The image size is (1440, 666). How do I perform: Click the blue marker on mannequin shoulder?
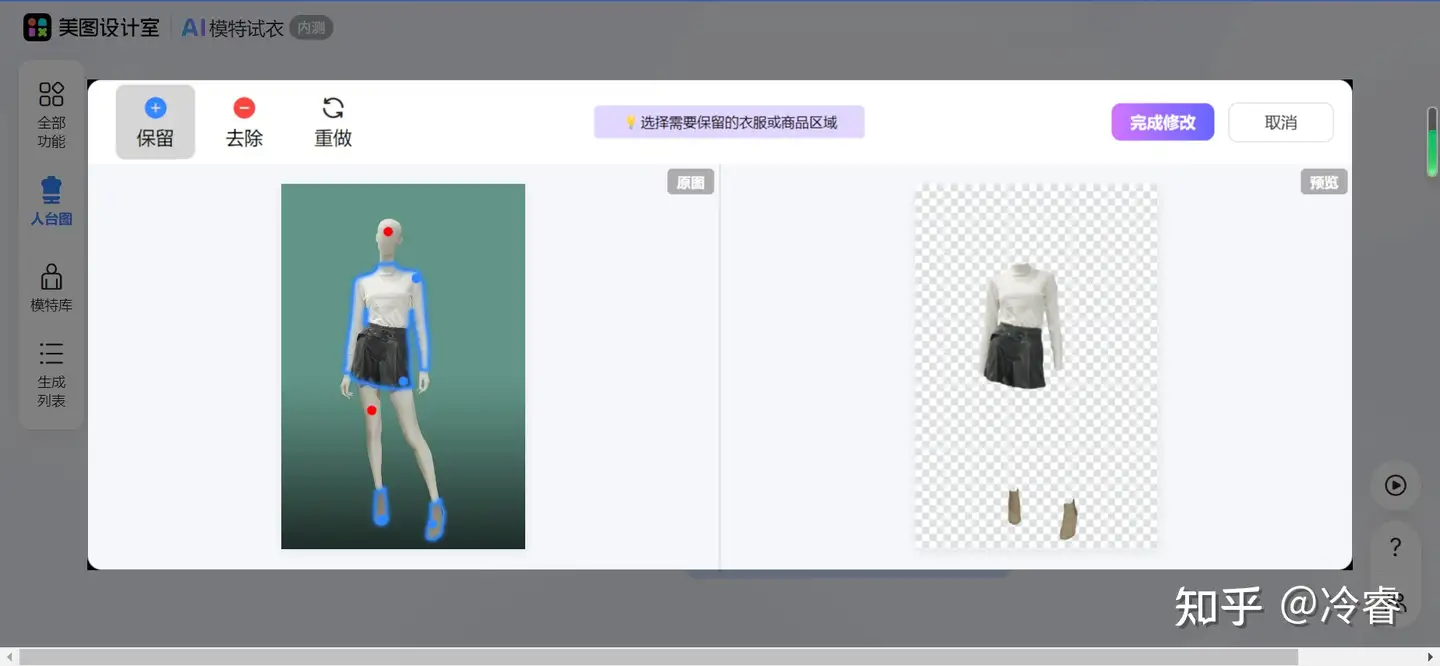point(416,278)
